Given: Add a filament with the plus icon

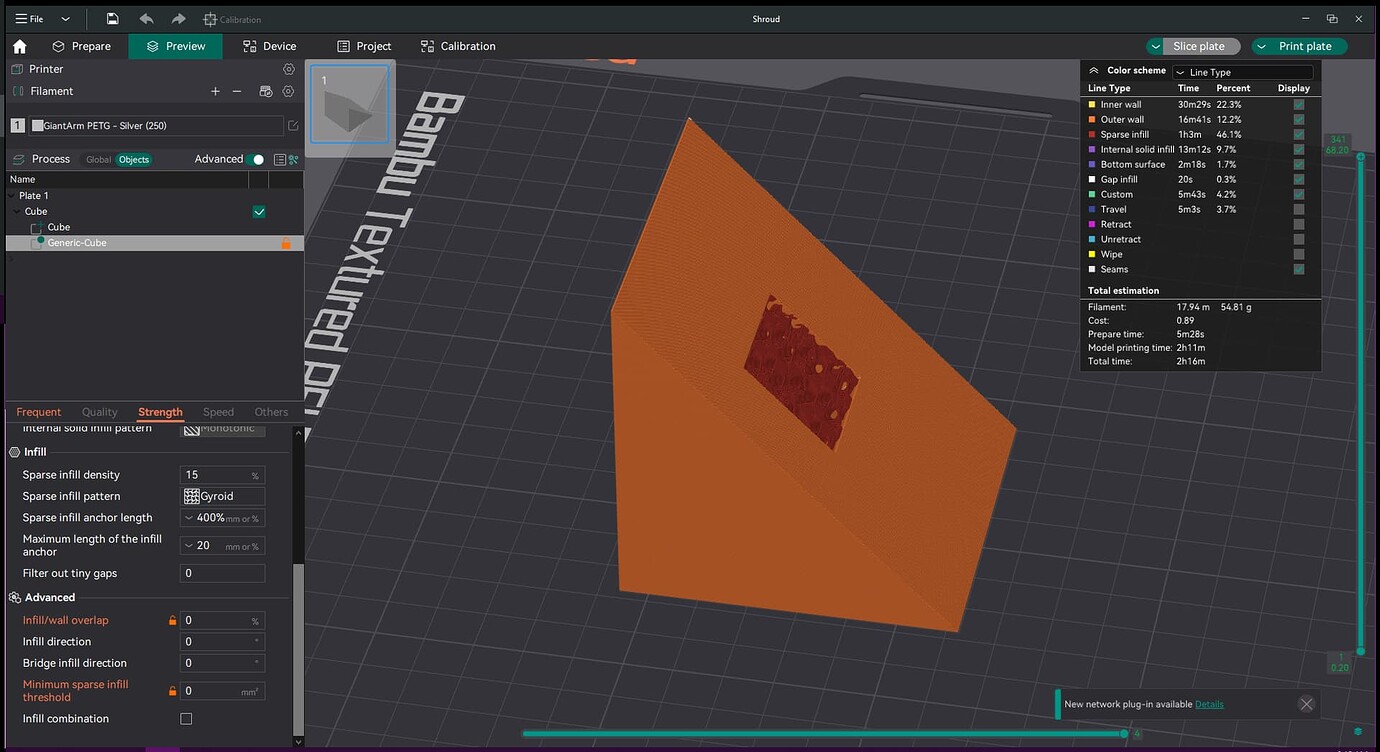Looking at the screenshot, I should point(215,91).
